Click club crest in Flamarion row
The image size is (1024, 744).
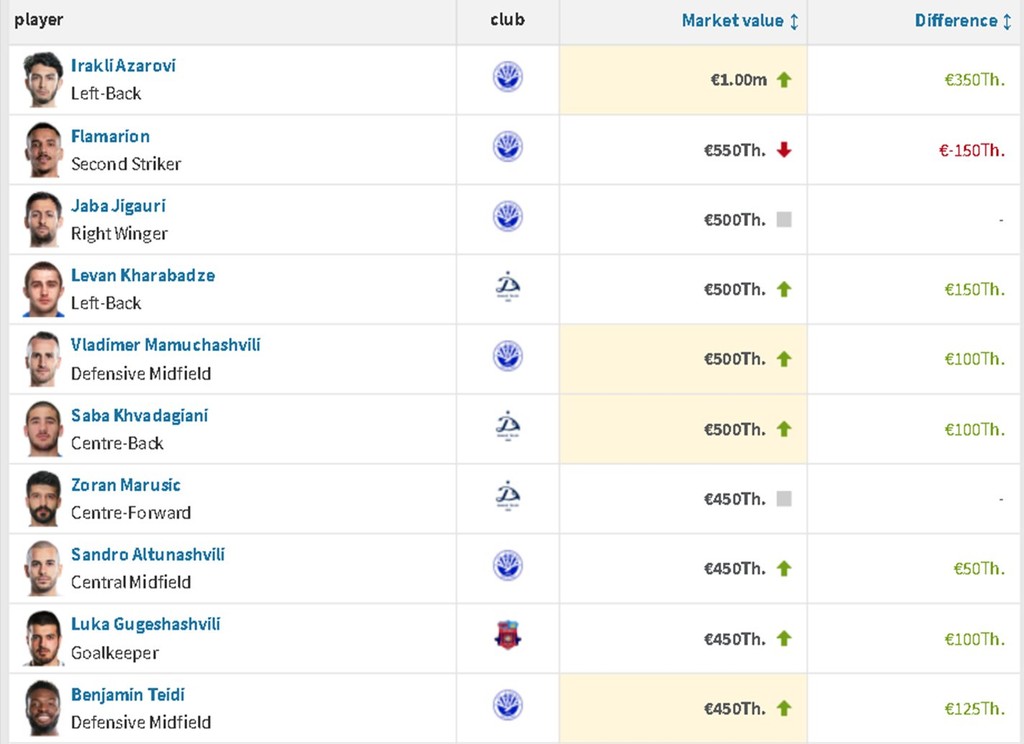pyautogui.click(x=508, y=148)
